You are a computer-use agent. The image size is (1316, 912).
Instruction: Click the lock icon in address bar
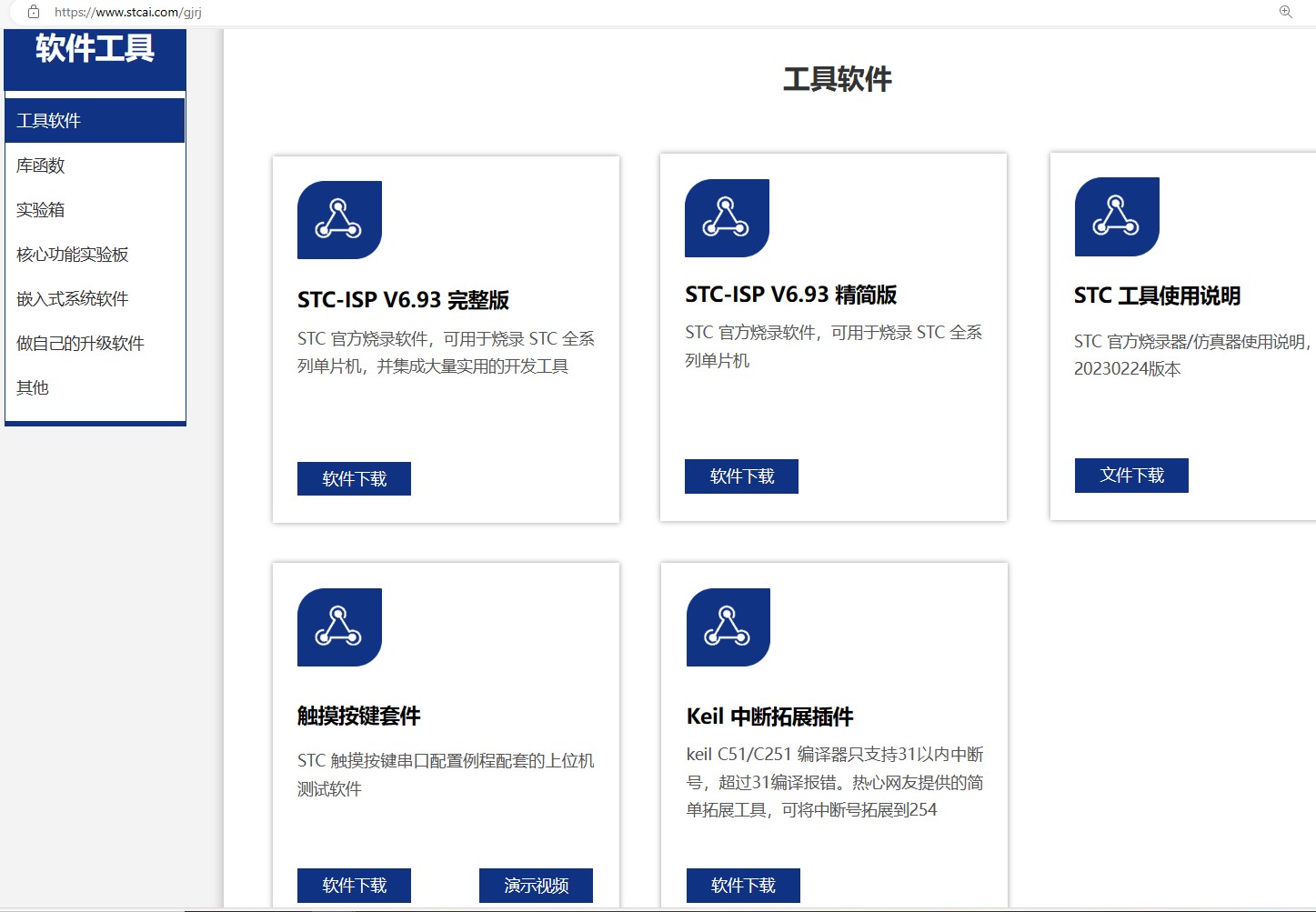pos(34,12)
